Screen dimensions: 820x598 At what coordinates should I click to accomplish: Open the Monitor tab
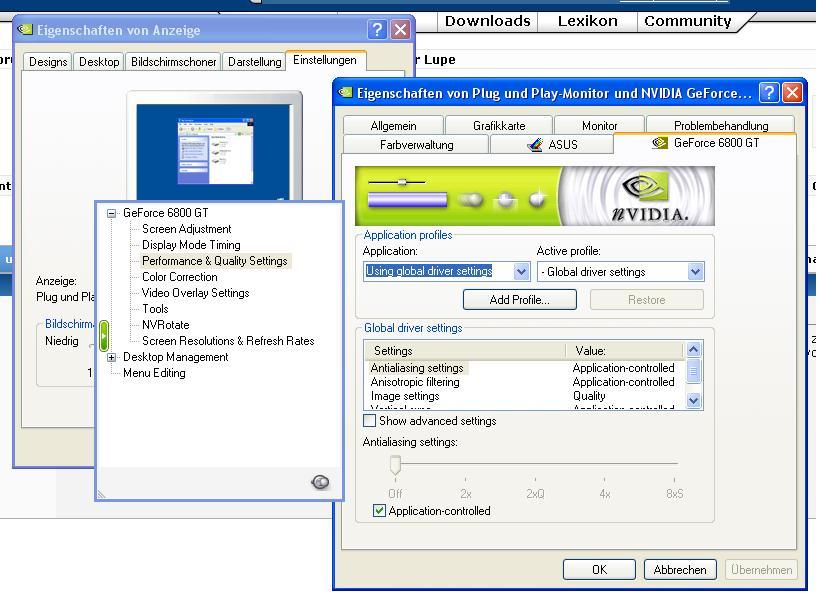point(599,126)
